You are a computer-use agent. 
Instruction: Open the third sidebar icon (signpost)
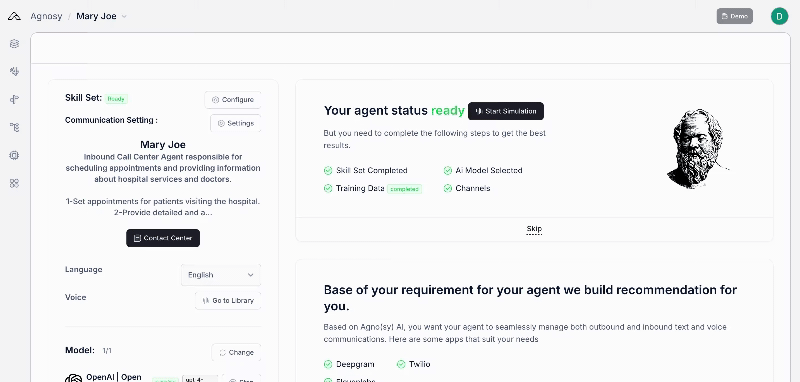(x=14, y=99)
